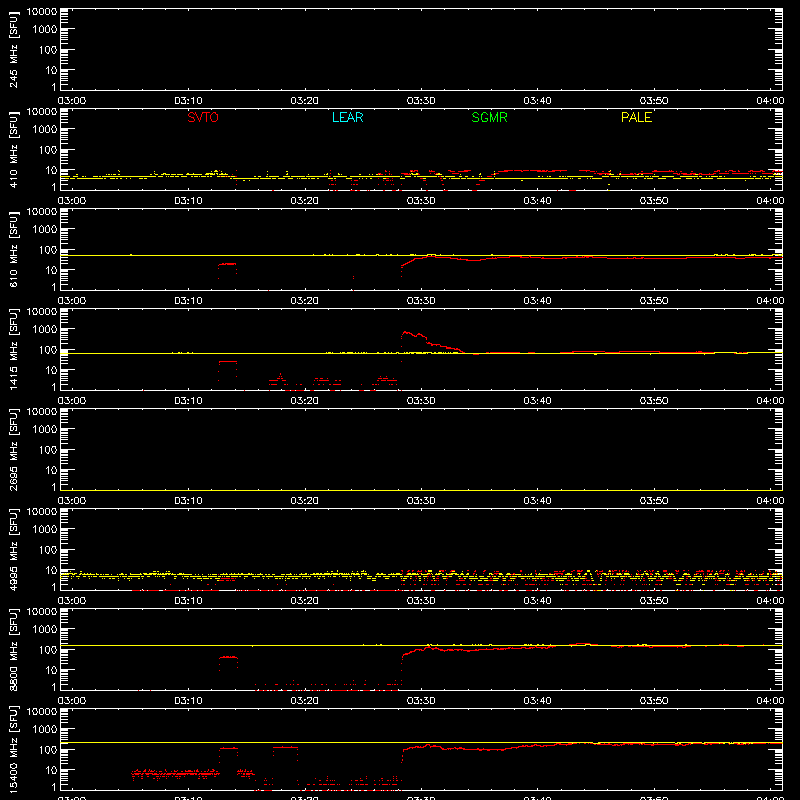Click the 10 tick value on 4995 MHz axis
Screen dimensions: 800x800
pos(51,570)
